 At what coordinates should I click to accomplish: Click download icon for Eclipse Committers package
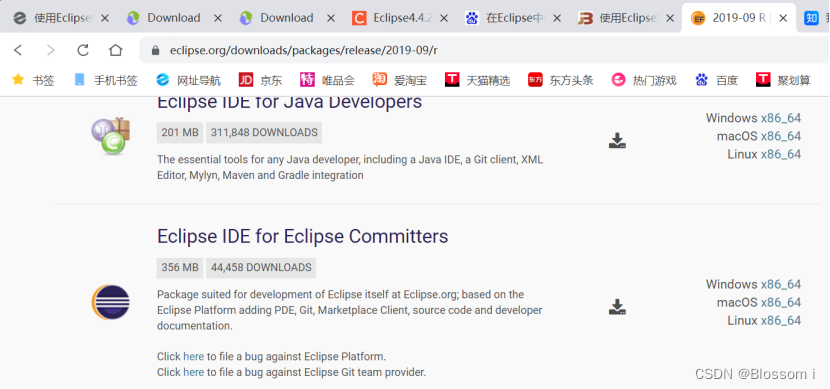click(x=617, y=307)
